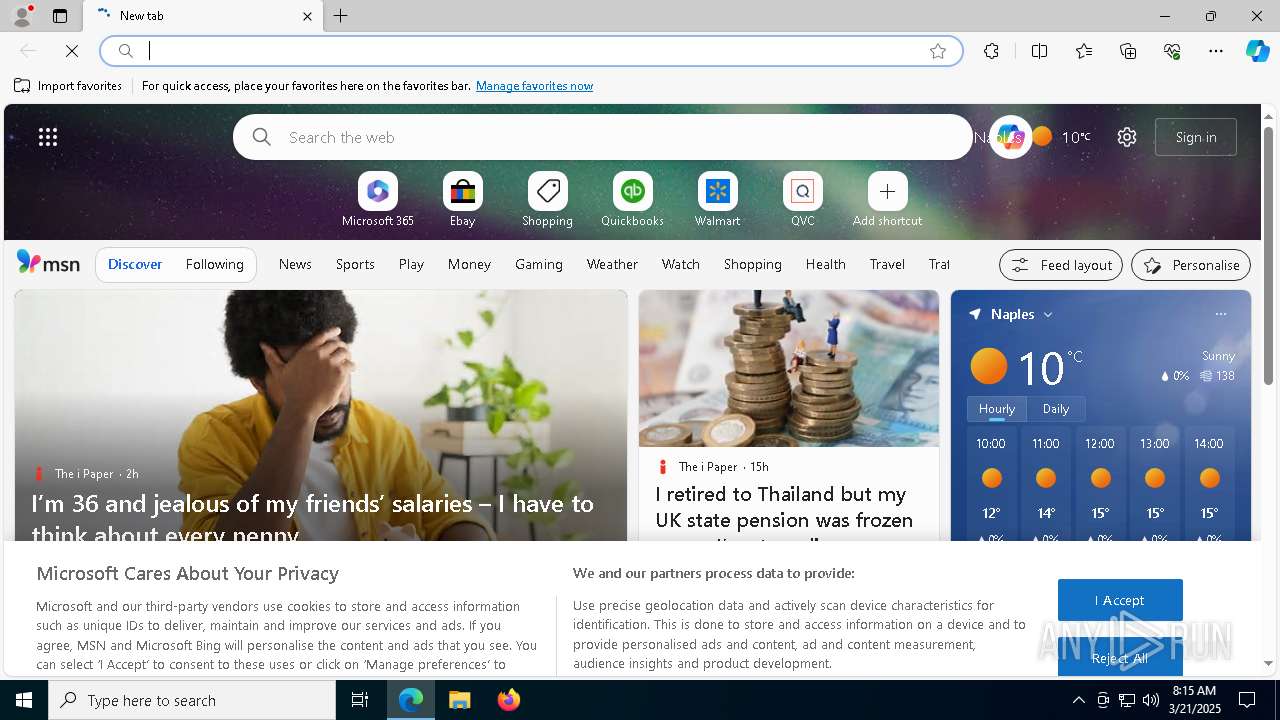Click the Add shortcut plus tile
The width and height of the screenshot is (1280, 720).
point(887,200)
